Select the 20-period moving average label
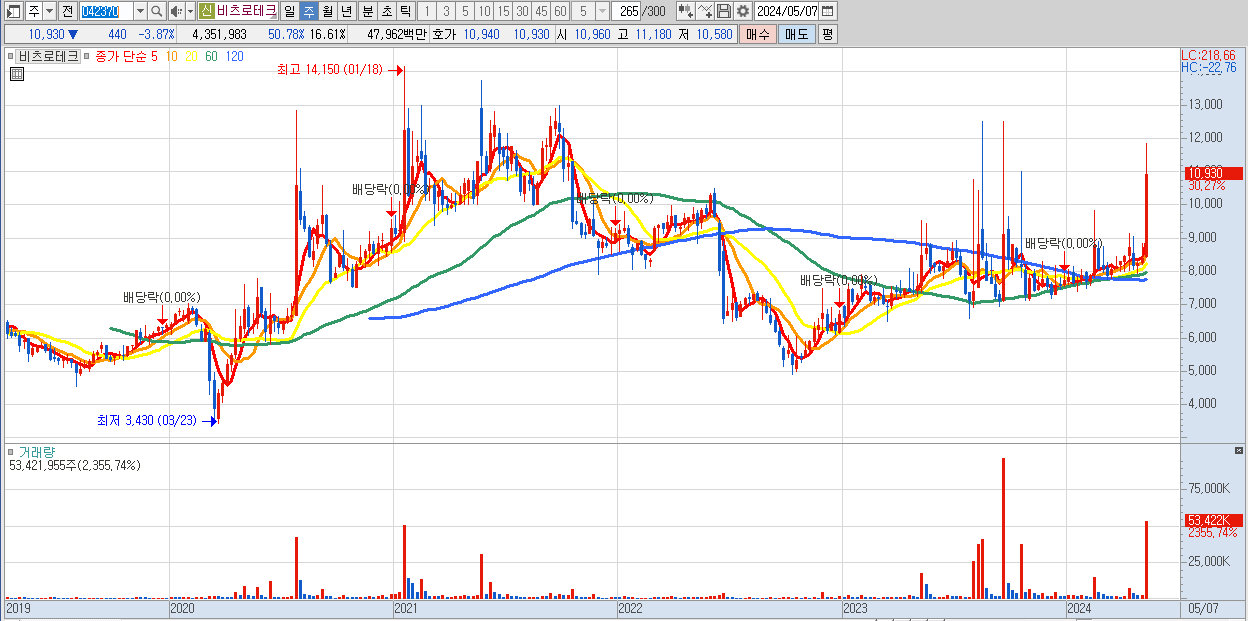This screenshot has width=1248, height=621. (191, 56)
